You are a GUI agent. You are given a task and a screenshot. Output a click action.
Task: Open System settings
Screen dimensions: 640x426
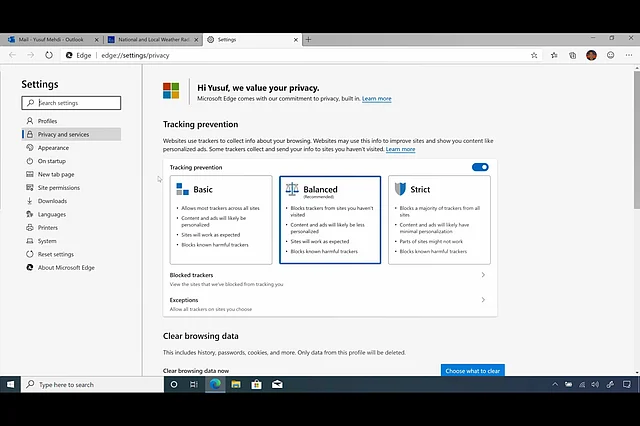(71, 241)
